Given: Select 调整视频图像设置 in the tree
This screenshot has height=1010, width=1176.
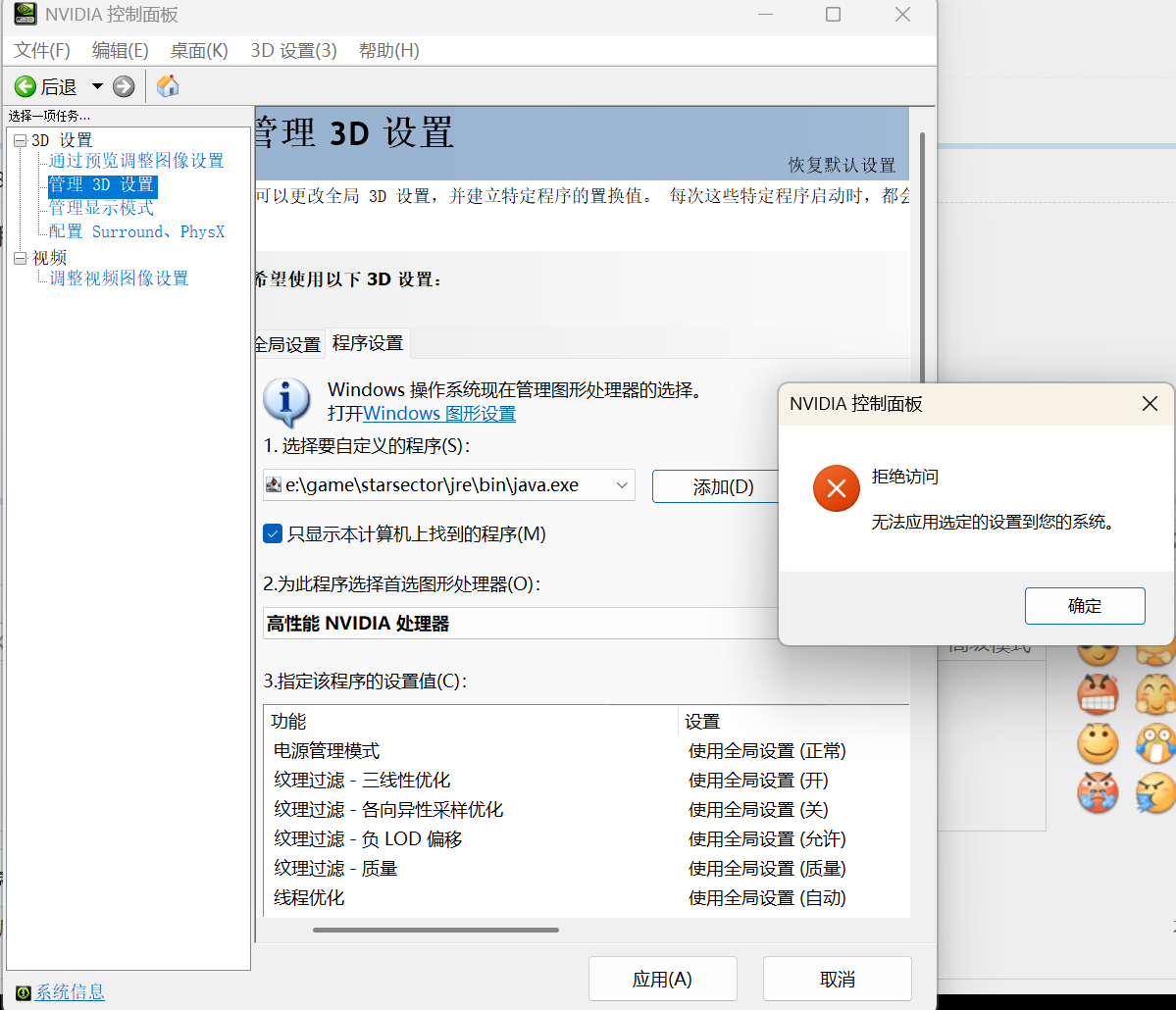Looking at the screenshot, I should [119, 278].
